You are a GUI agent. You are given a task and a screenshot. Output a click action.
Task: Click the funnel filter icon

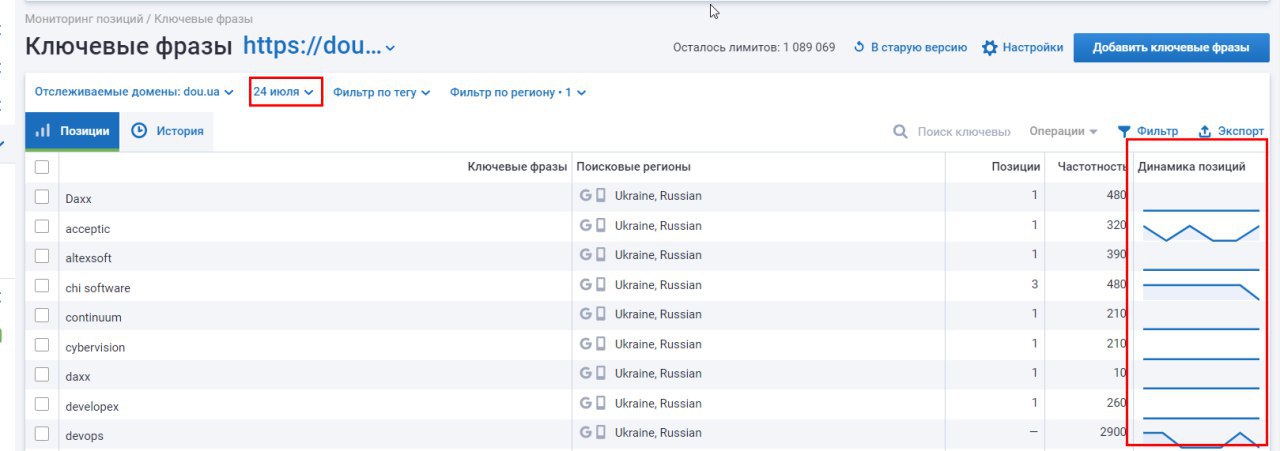coord(1124,132)
